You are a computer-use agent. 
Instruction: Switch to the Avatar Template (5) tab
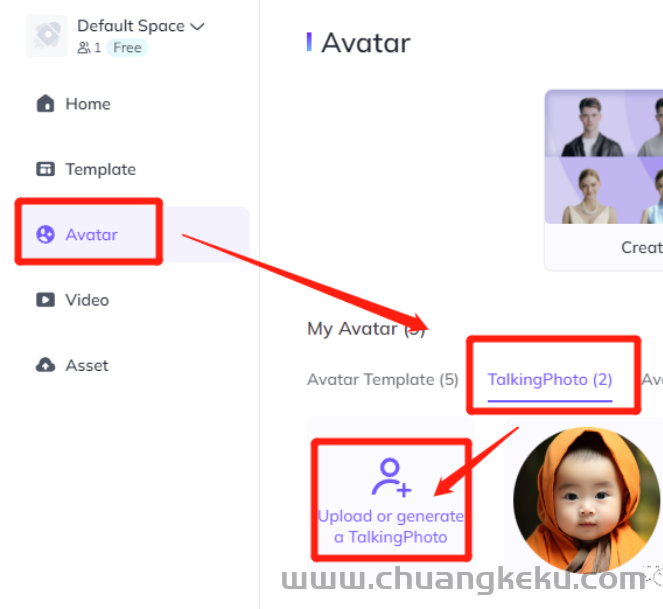(x=383, y=380)
